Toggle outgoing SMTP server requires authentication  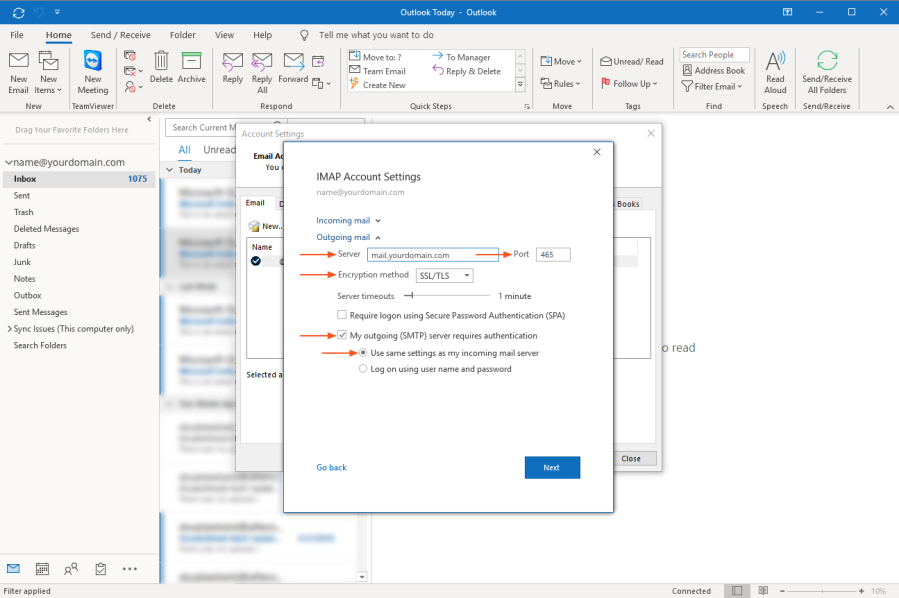tap(342, 336)
